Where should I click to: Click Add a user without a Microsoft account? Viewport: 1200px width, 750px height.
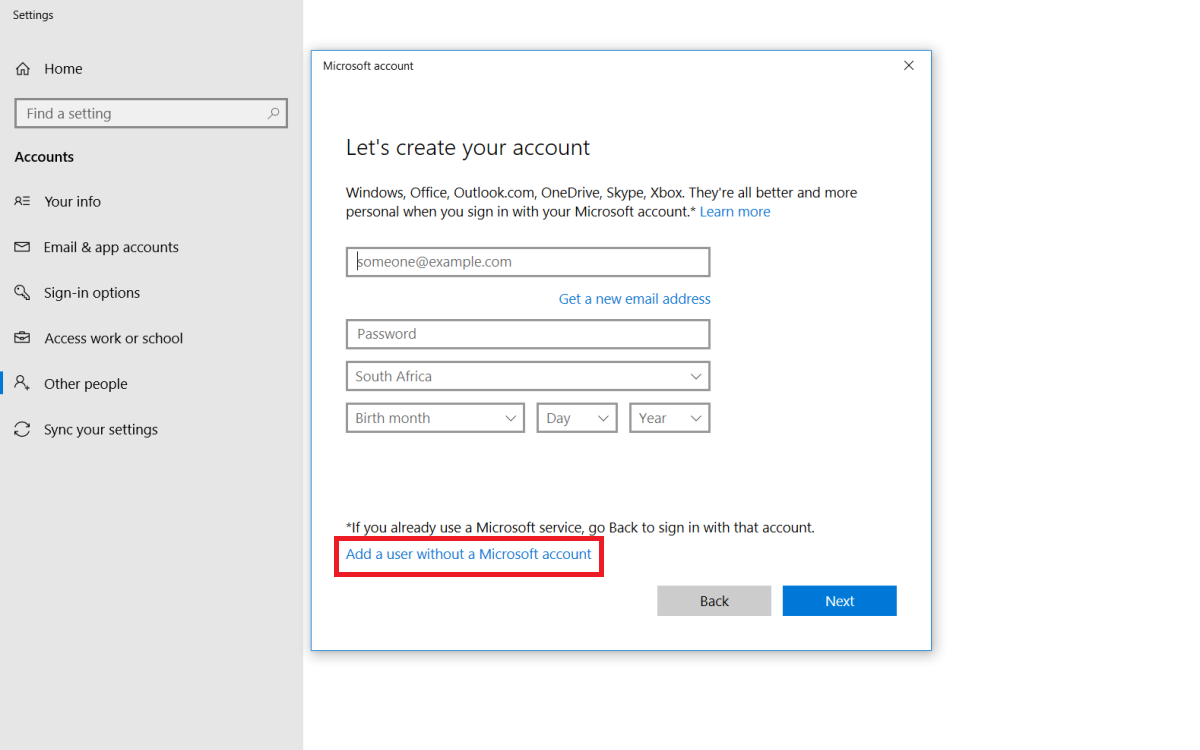pos(469,554)
